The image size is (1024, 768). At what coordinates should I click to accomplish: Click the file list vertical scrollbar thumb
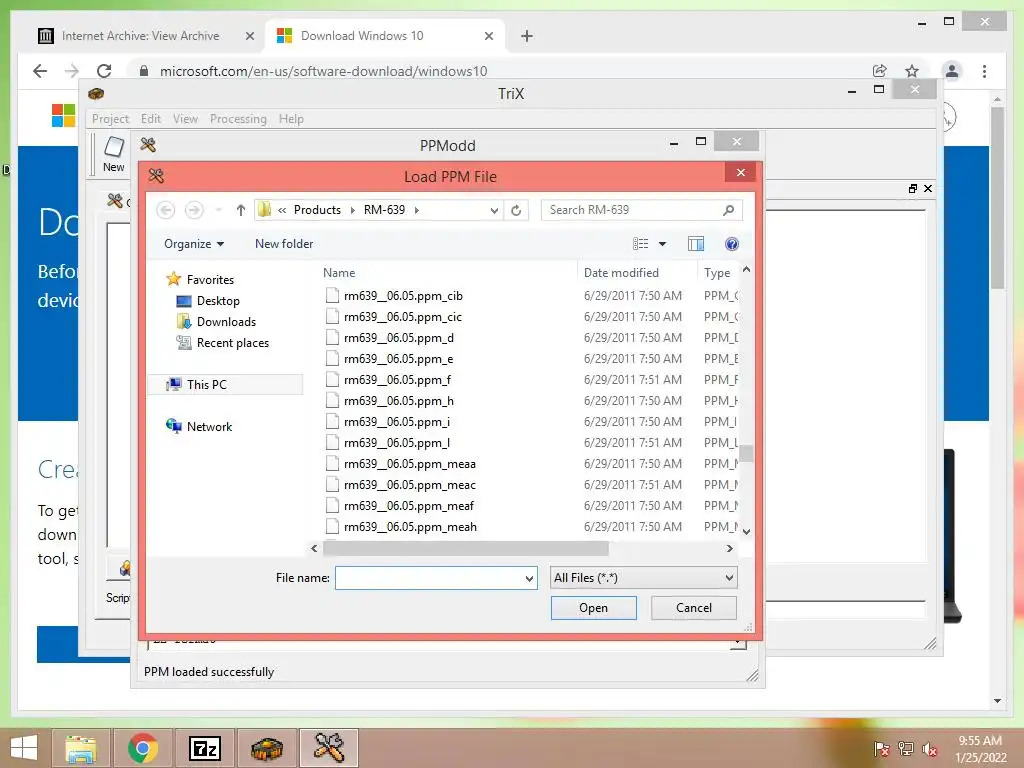click(x=746, y=453)
